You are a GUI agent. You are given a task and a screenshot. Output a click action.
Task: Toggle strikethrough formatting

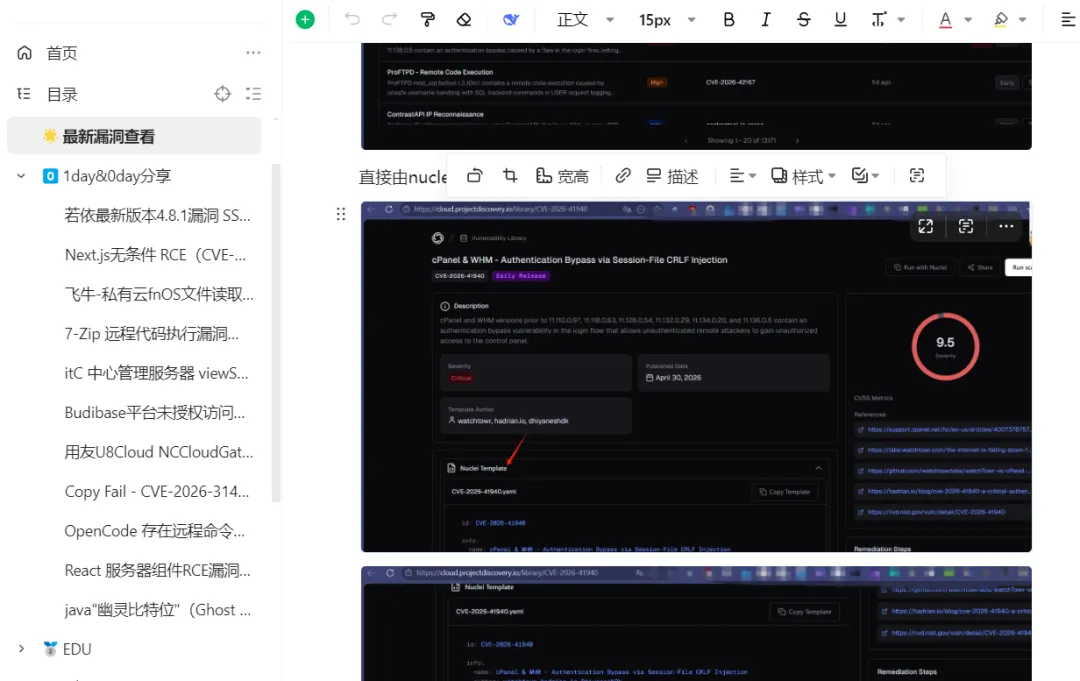[803, 19]
